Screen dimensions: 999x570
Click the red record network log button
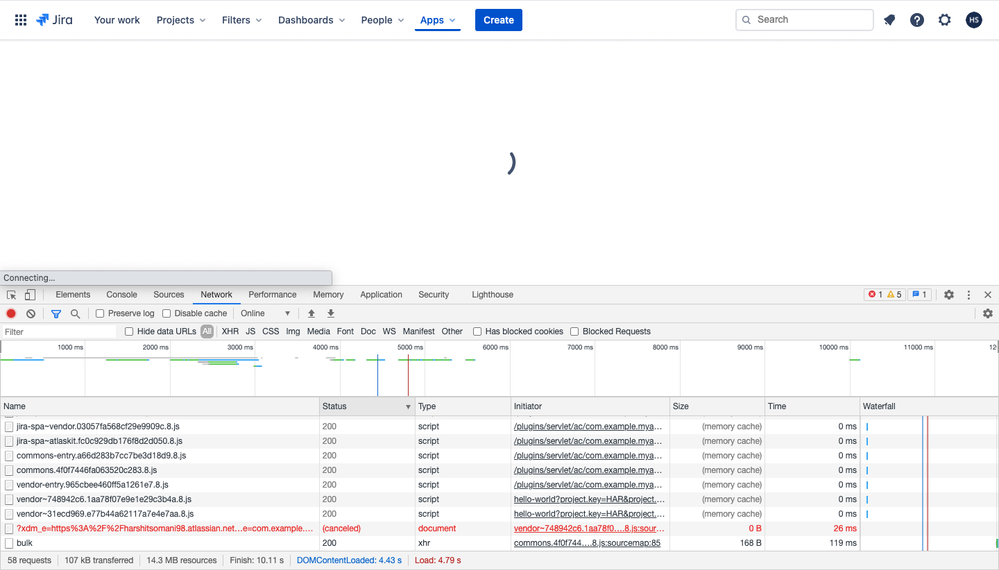(12, 314)
